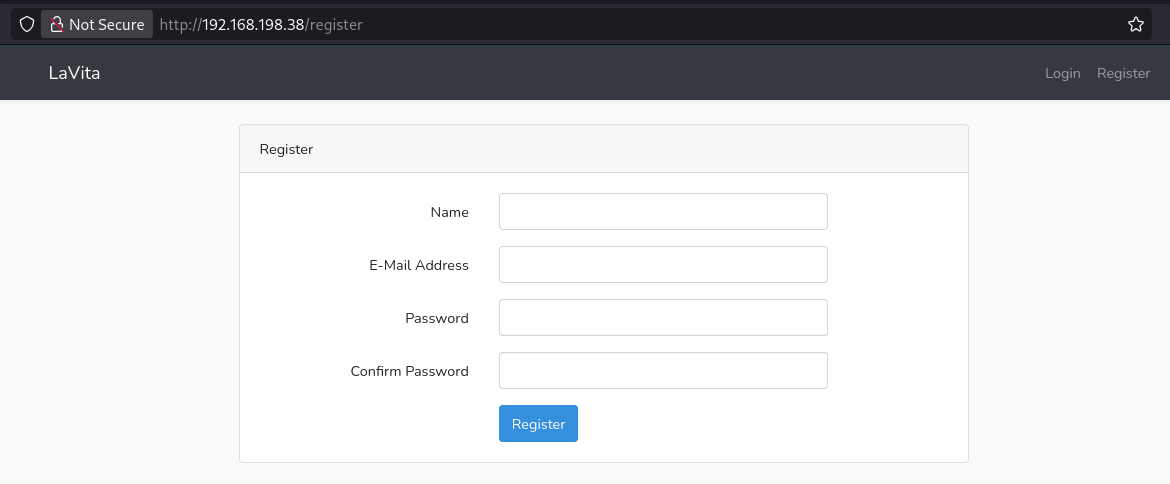Click the Confirm Password label

[410, 371]
